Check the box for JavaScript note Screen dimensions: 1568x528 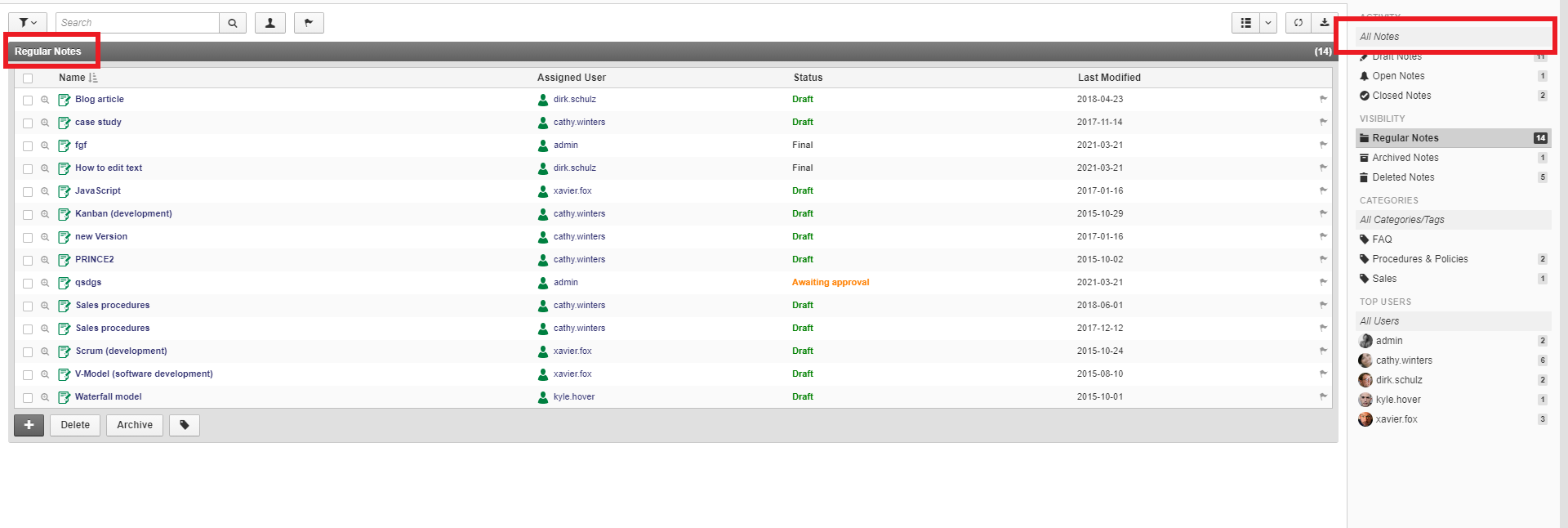point(28,191)
